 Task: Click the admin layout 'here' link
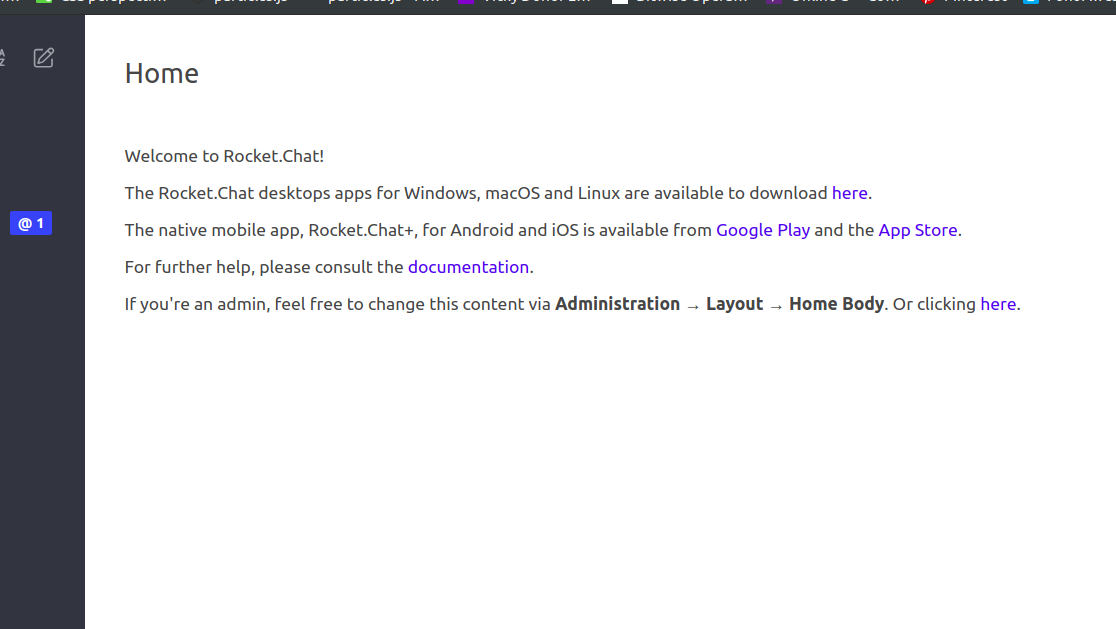(997, 304)
